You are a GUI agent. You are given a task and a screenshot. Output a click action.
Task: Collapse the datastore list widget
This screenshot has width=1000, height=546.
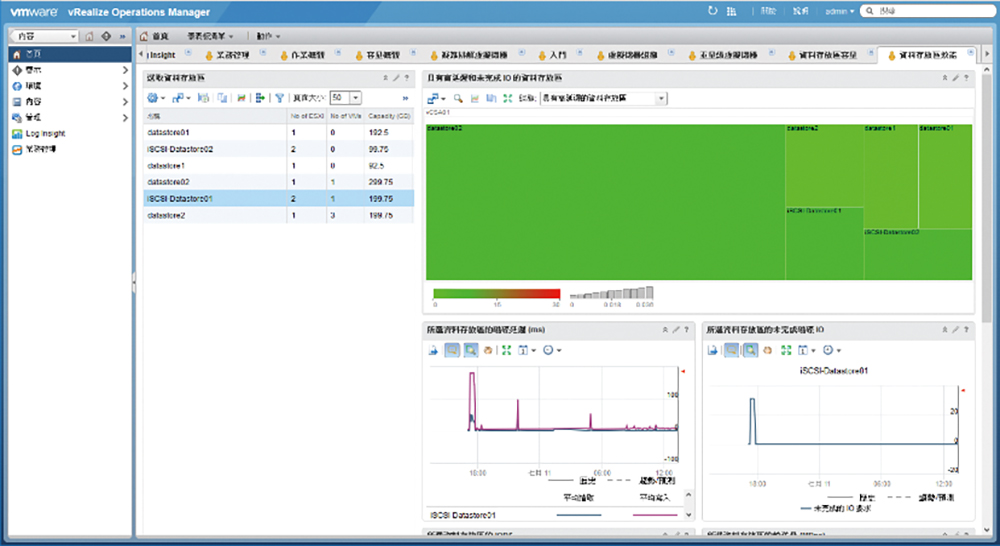[385, 78]
